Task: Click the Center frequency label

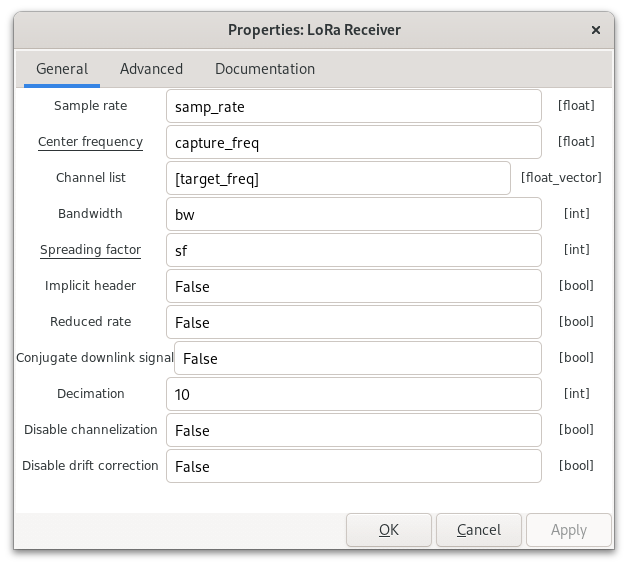Action: click(91, 142)
